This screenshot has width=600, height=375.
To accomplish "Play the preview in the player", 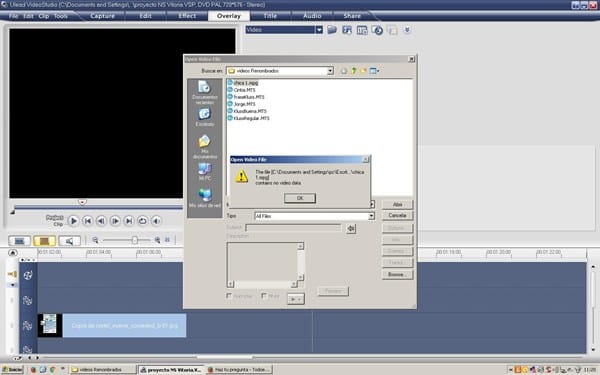I will (x=73, y=221).
